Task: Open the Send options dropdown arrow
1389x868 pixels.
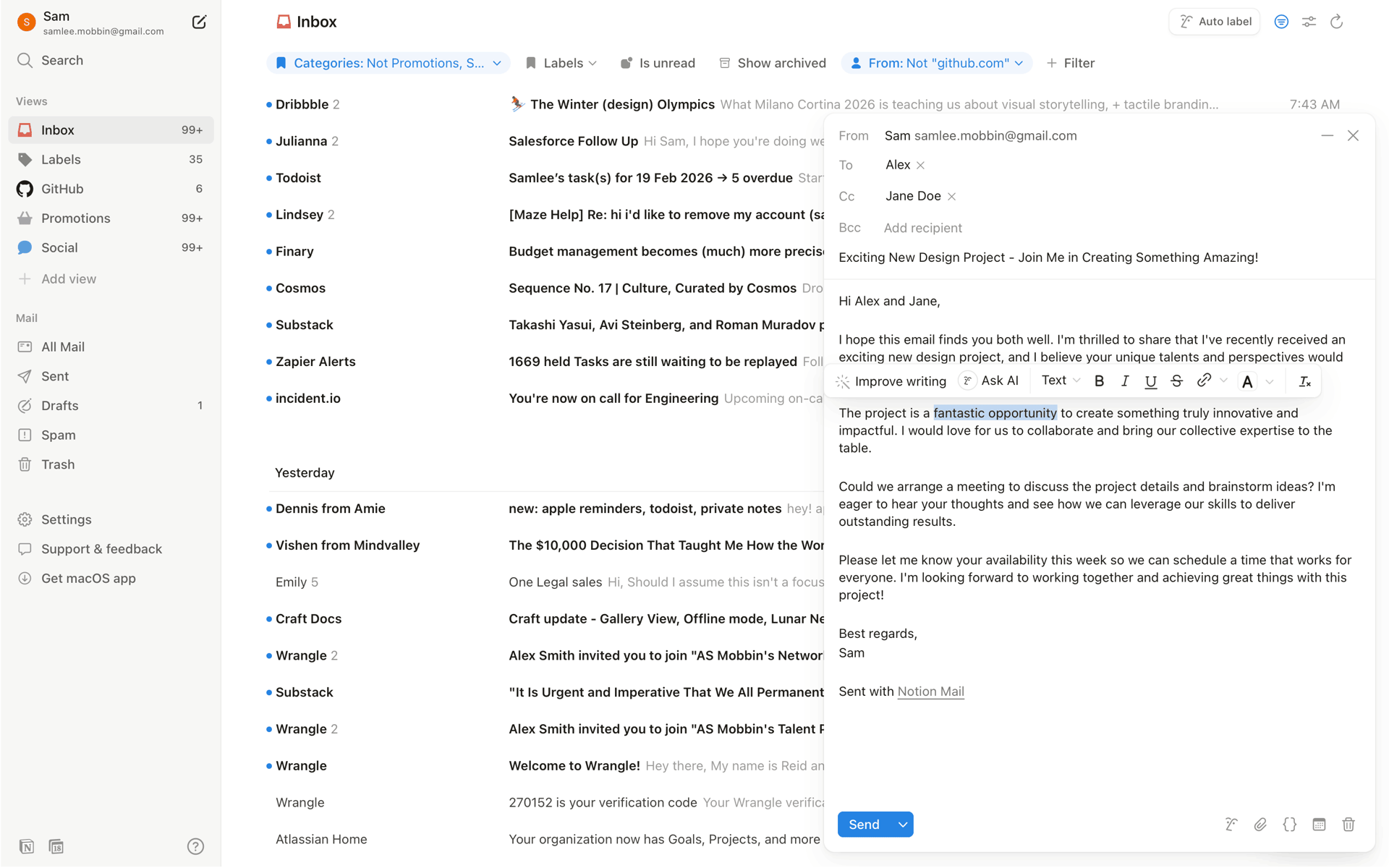Action: point(903,825)
